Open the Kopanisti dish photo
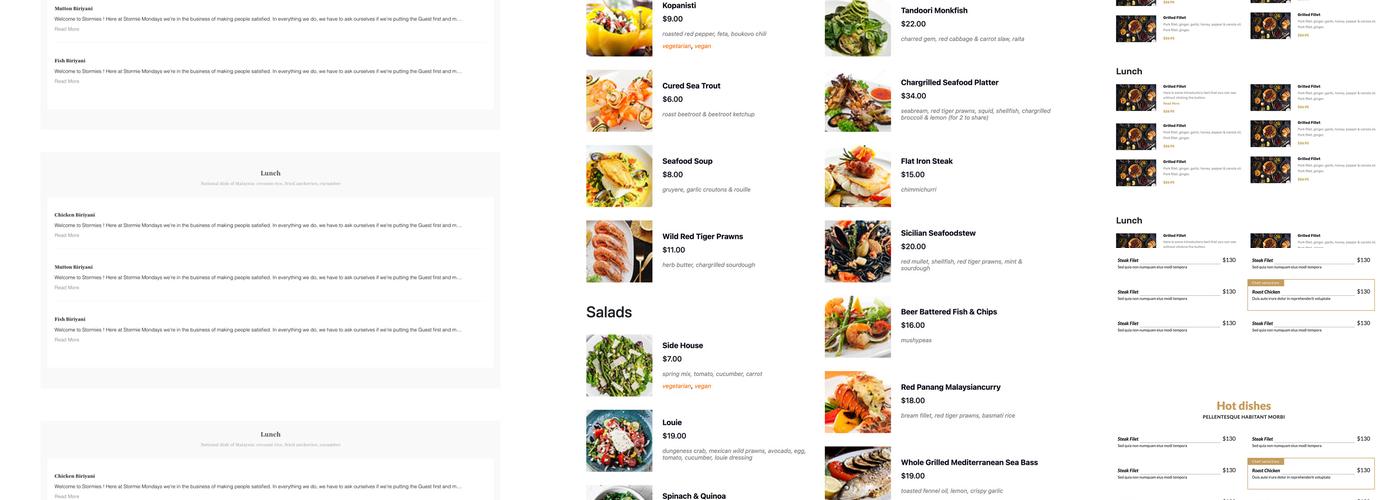Viewport: 1400px width, 500px height. [619, 28]
